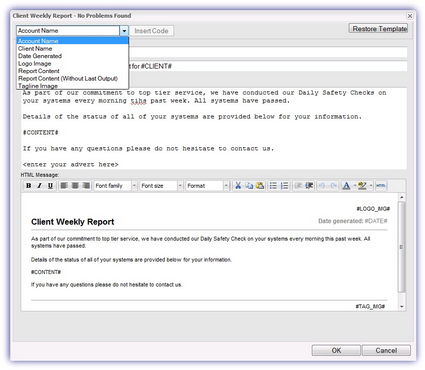Click the Copy icon in editor toolbar
The image size is (425, 370).
tap(249, 186)
